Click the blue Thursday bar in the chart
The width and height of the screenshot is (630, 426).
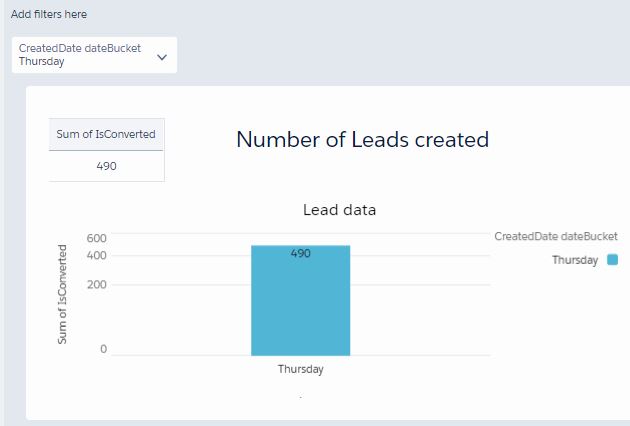click(300, 310)
